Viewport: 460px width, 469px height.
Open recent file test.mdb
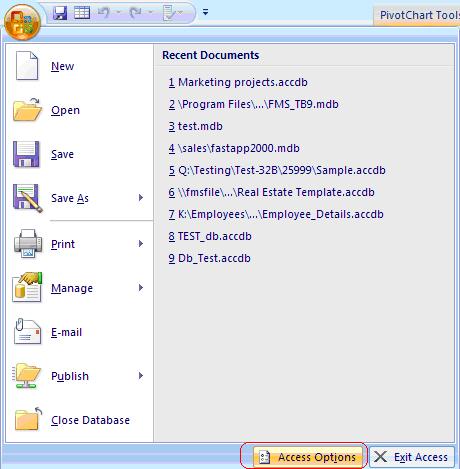[195, 126]
